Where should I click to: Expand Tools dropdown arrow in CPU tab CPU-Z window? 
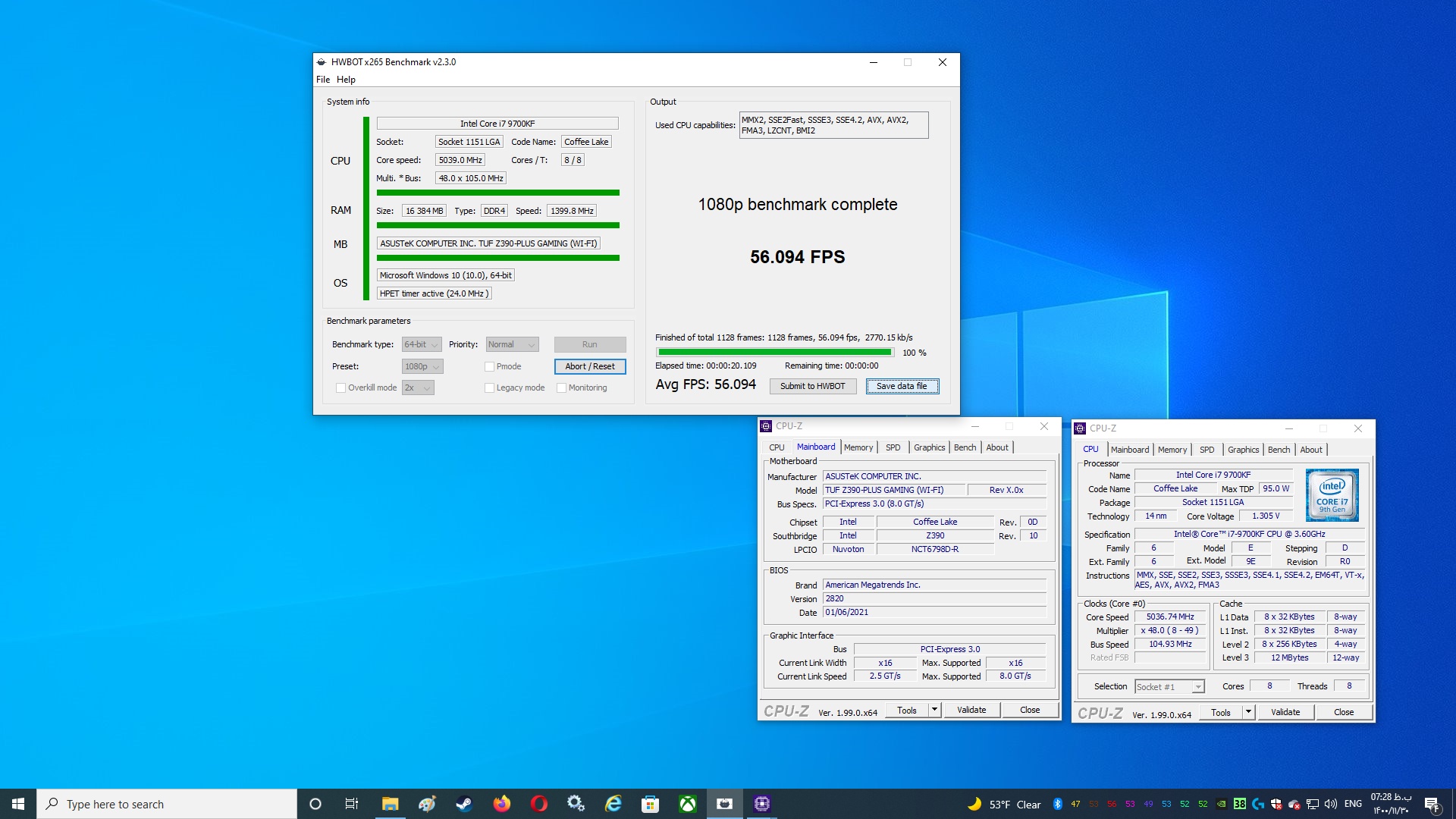coord(1248,712)
